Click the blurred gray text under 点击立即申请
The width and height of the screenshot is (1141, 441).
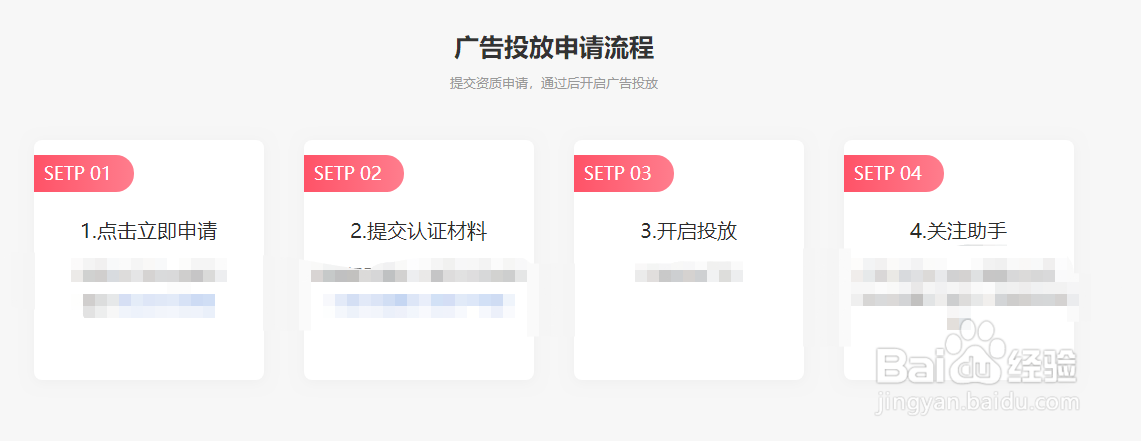point(149,272)
